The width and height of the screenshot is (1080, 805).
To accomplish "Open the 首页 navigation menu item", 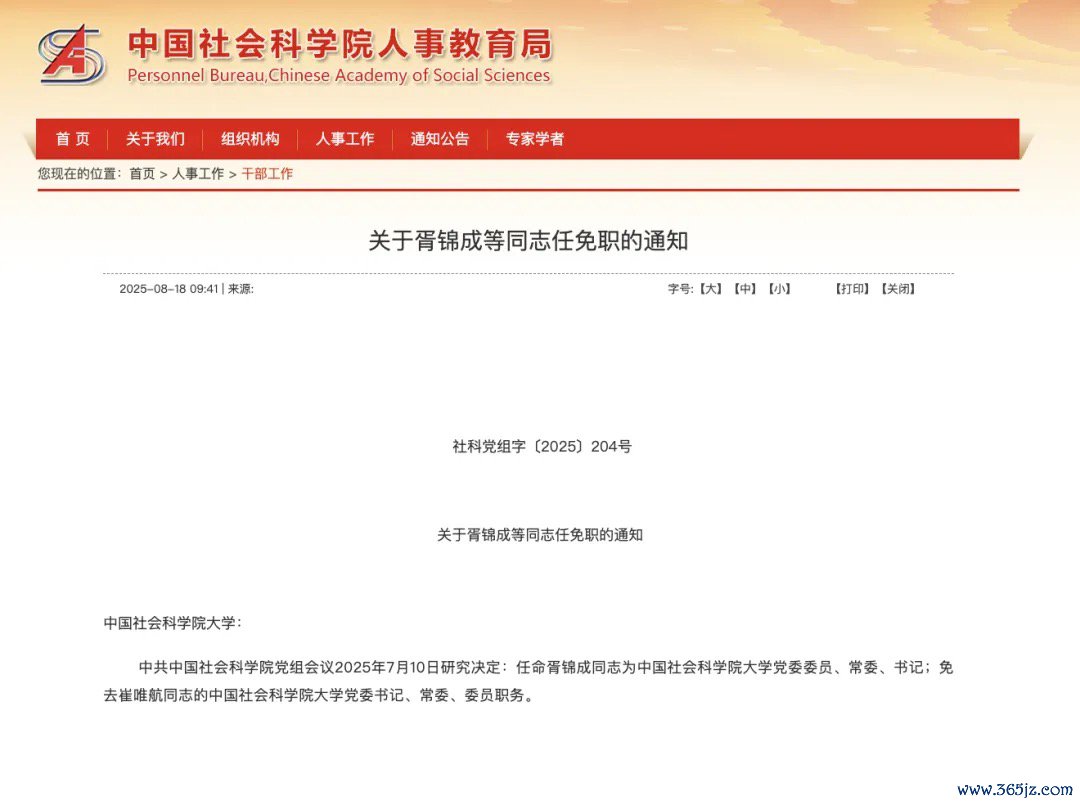I will coord(73,139).
